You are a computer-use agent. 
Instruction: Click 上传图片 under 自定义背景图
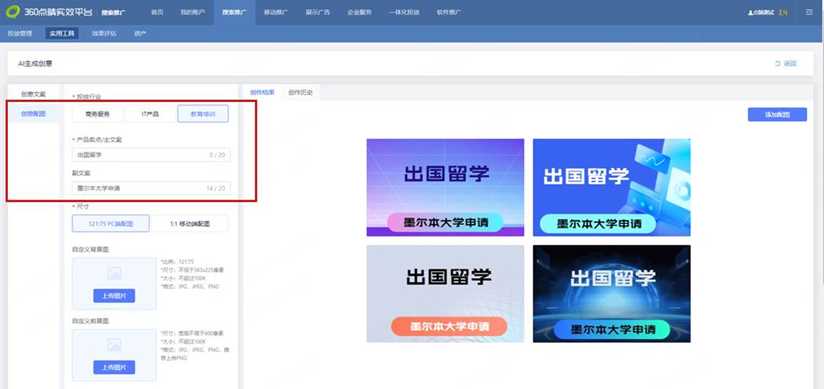click(x=114, y=295)
